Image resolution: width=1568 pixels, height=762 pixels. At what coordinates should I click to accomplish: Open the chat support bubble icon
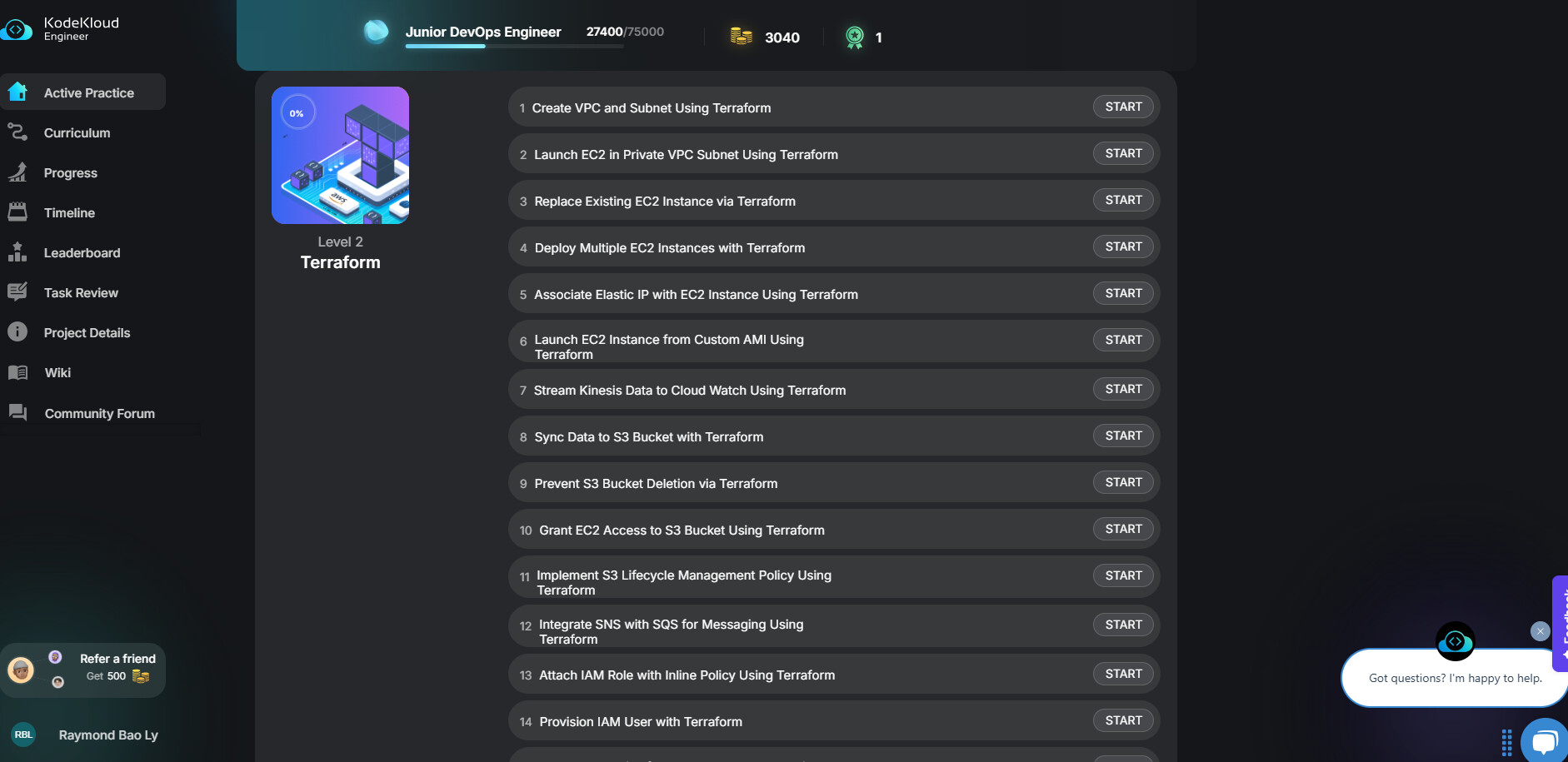click(x=1544, y=740)
